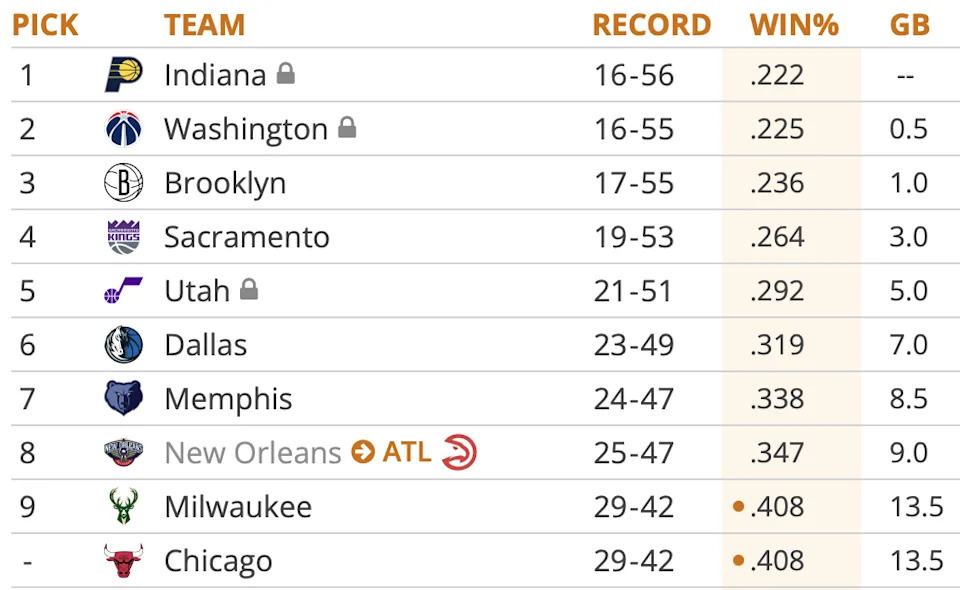Image resolution: width=960 pixels, height=590 pixels.
Task: Click the Atlanta Hawks logo
Action: tap(459, 452)
